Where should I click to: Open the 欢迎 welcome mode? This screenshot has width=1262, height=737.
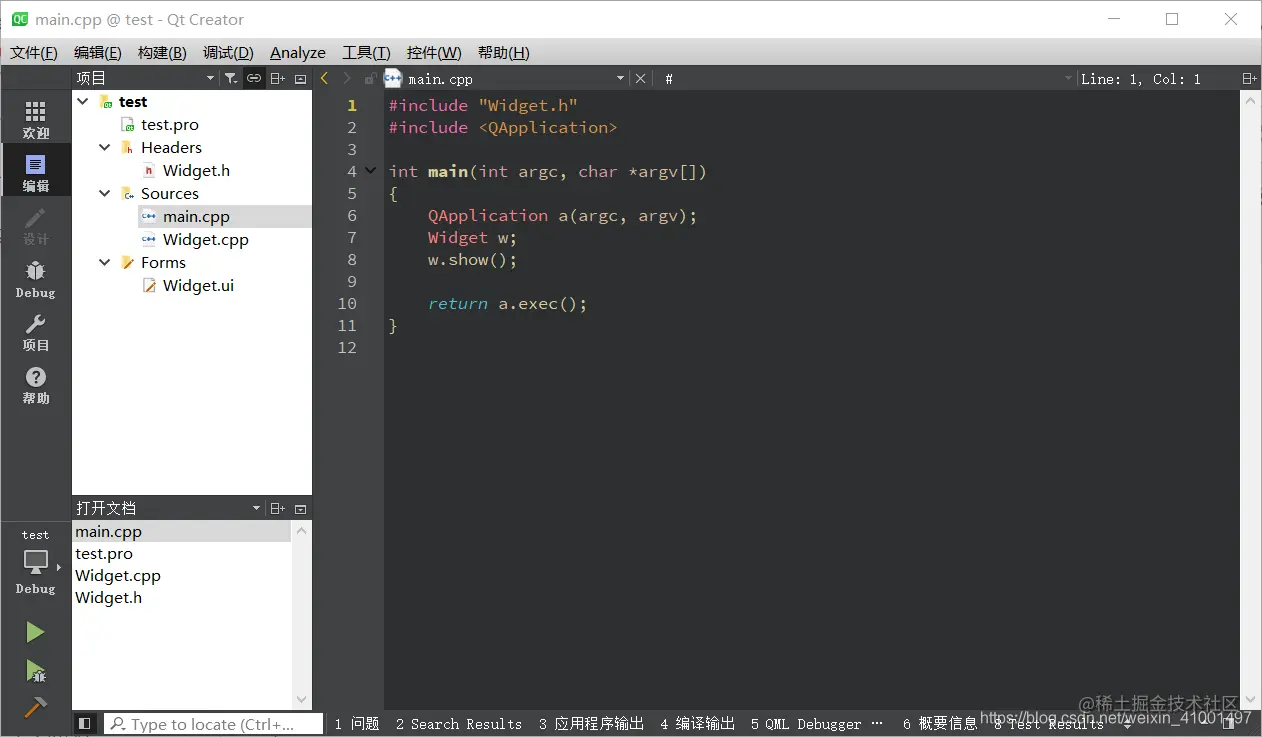[35, 120]
